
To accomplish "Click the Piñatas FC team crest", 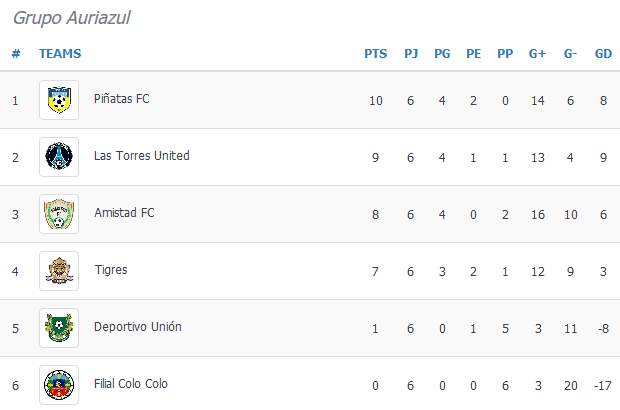I will [x=59, y=100].
